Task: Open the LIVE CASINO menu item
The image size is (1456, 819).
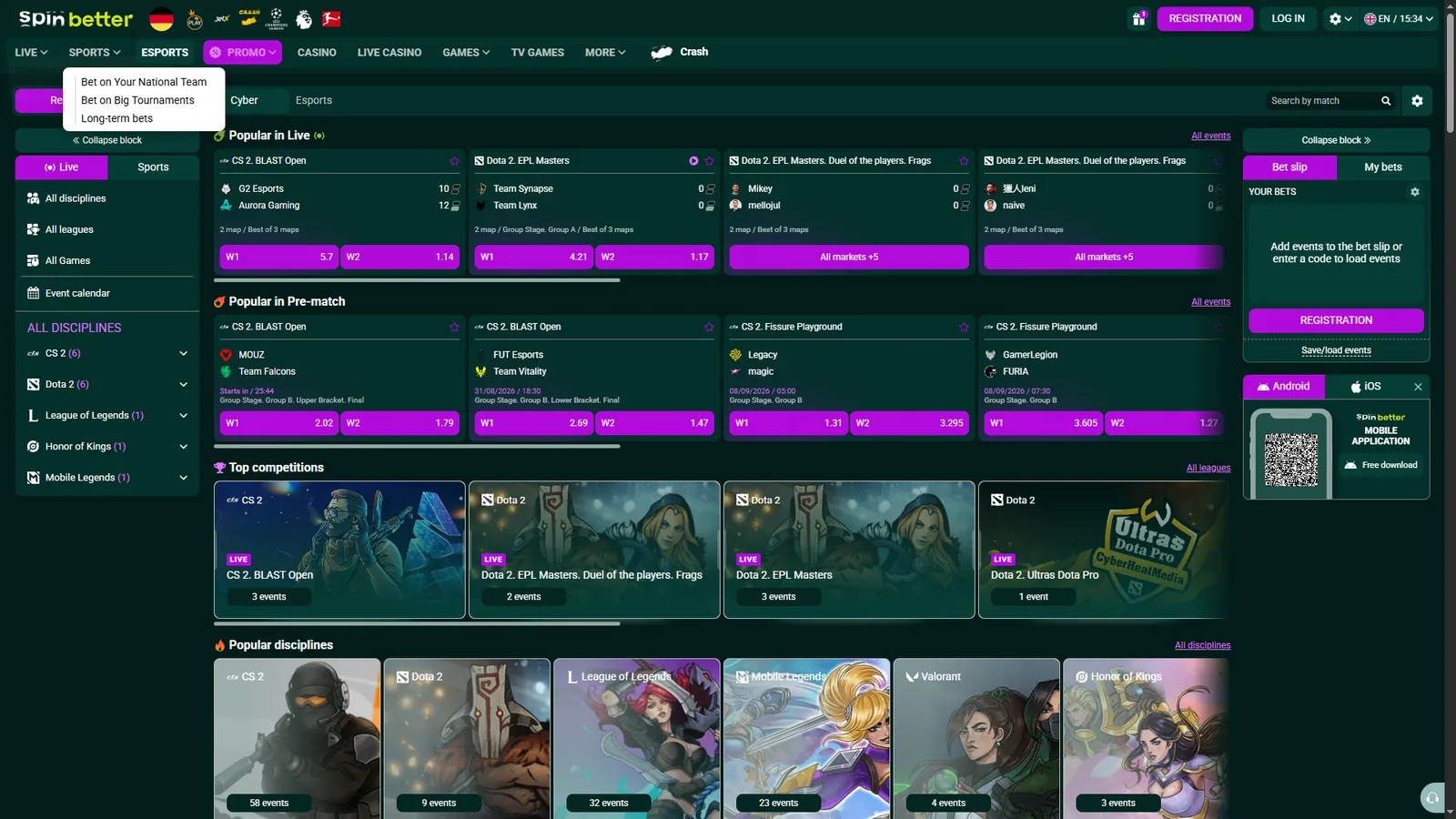Action: pyautogui.click(x=389, y=53)
